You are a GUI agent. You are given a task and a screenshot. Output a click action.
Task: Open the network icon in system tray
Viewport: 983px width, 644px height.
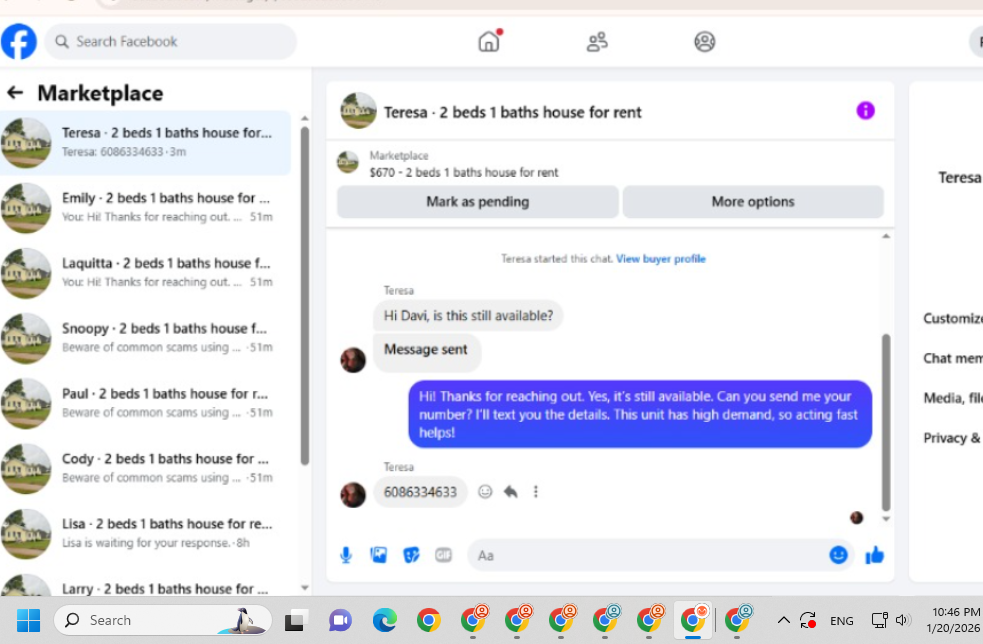879,620
